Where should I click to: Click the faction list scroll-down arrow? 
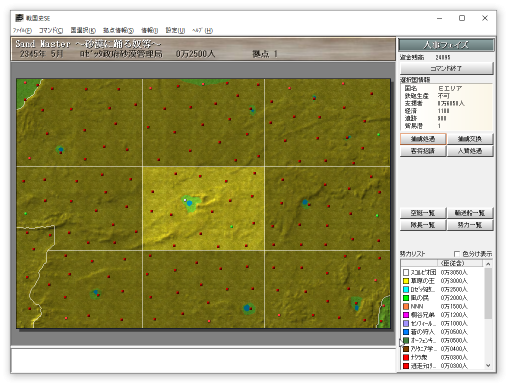click(x=488, y=365)
